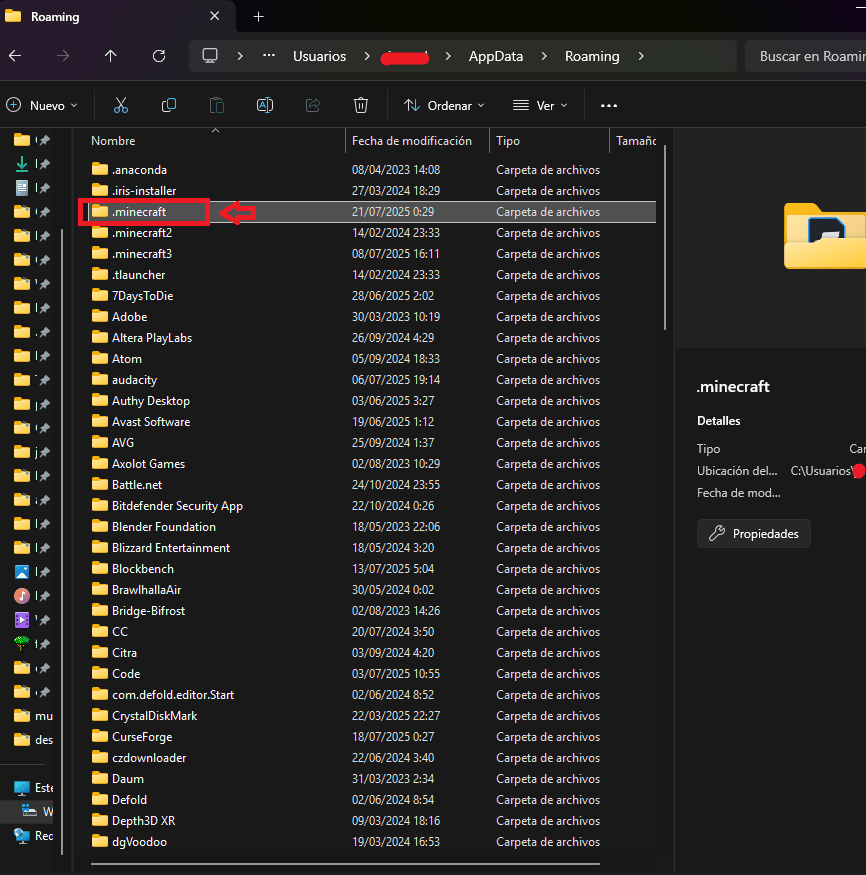Viewport: 866px width, 875px height.
Task: Open the Ver view options dropdown
Action: (540, 105)
